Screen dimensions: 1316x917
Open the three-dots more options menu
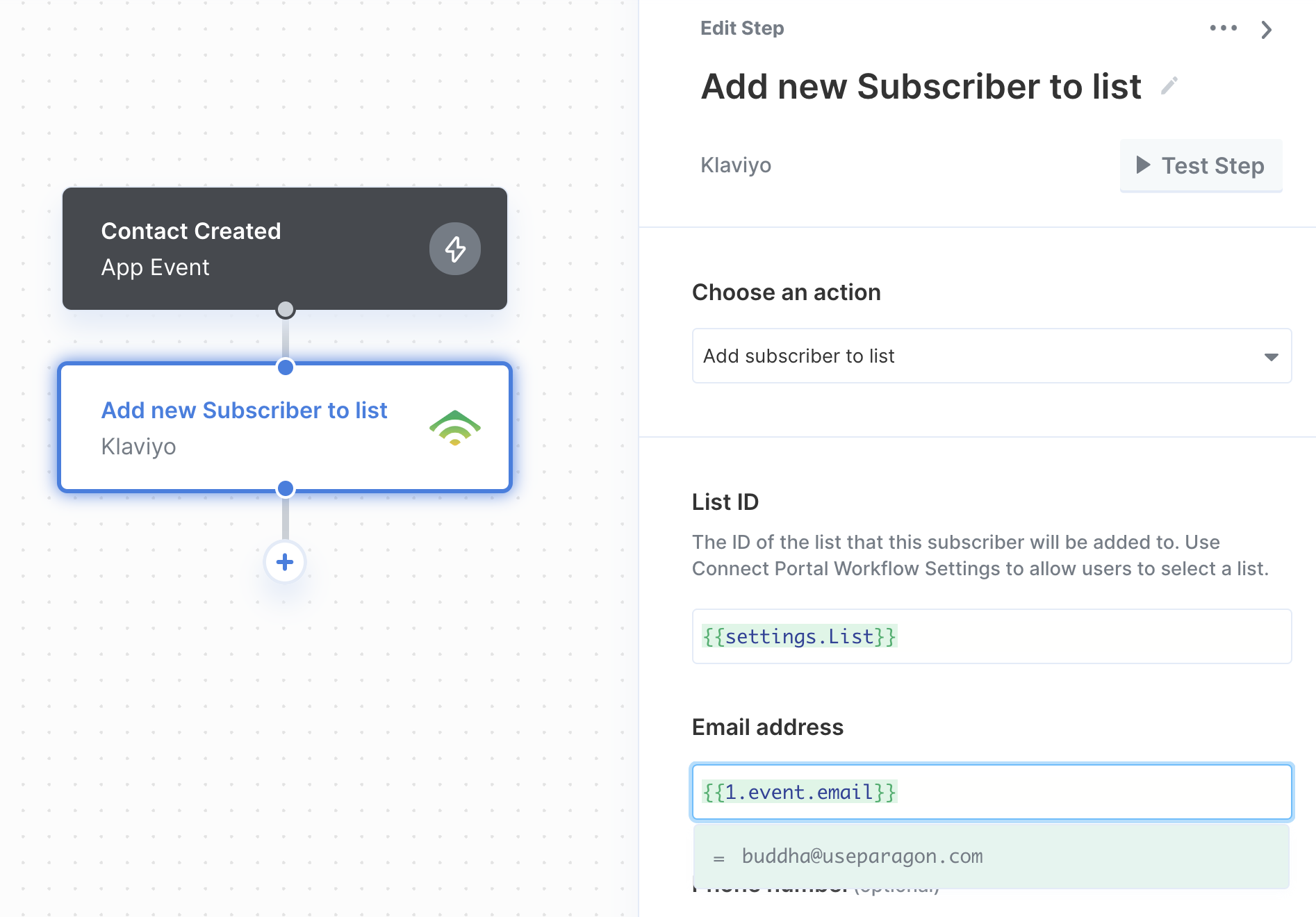(x=1223, y=28)
